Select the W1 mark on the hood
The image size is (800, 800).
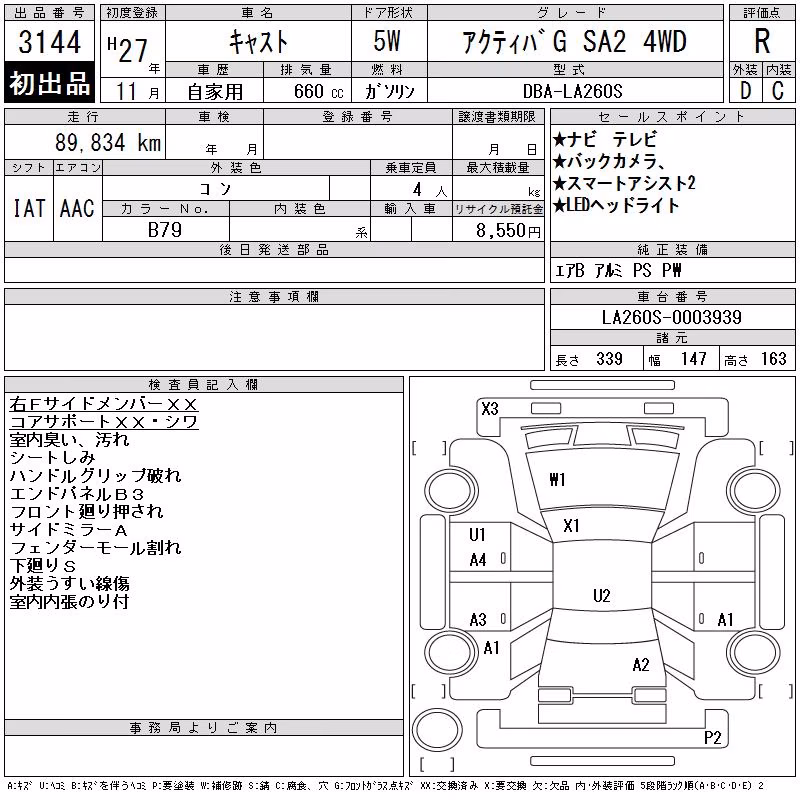[x=557, y=480]
